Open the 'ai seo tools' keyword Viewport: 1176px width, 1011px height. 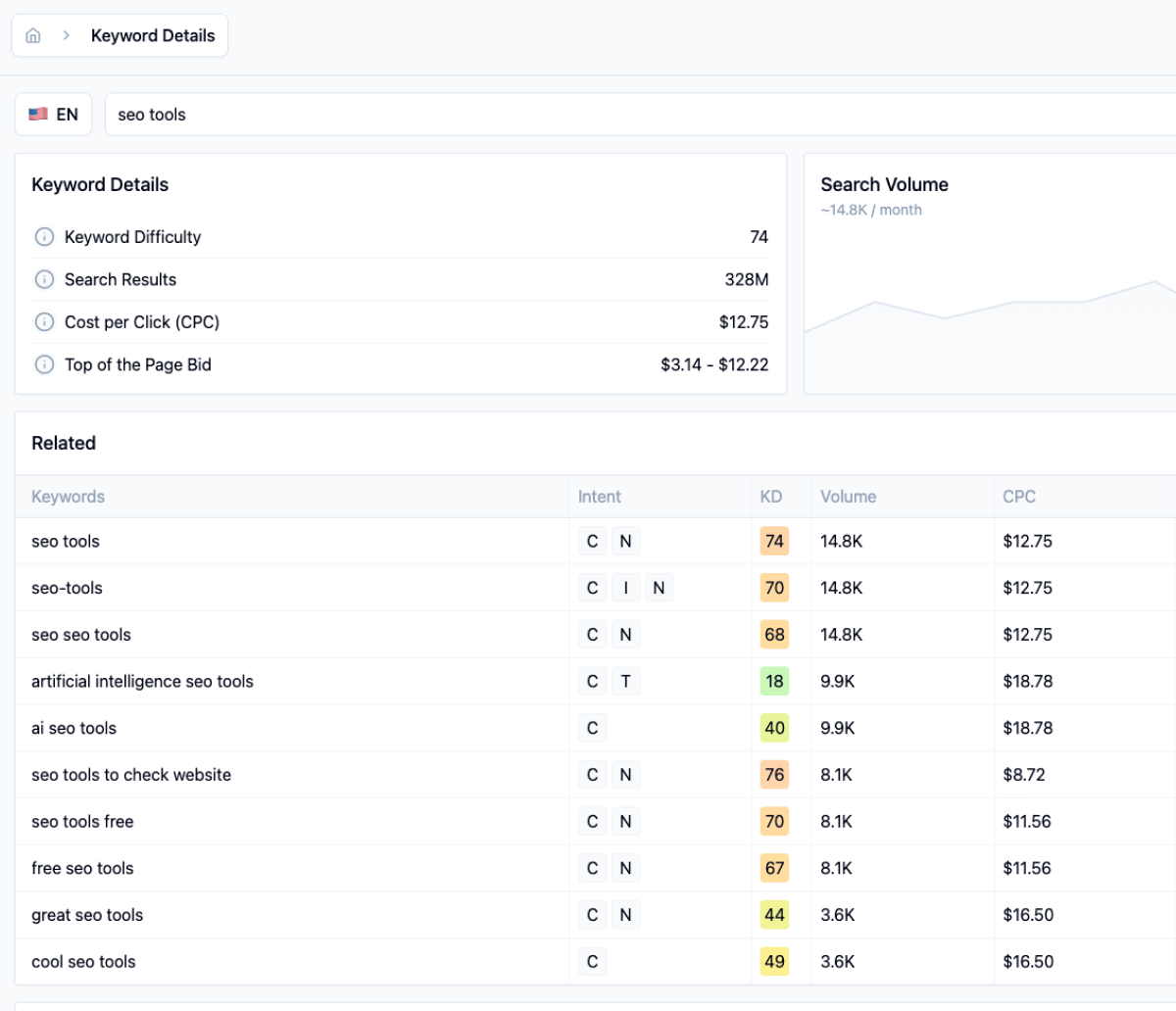[x=73, y=728]
